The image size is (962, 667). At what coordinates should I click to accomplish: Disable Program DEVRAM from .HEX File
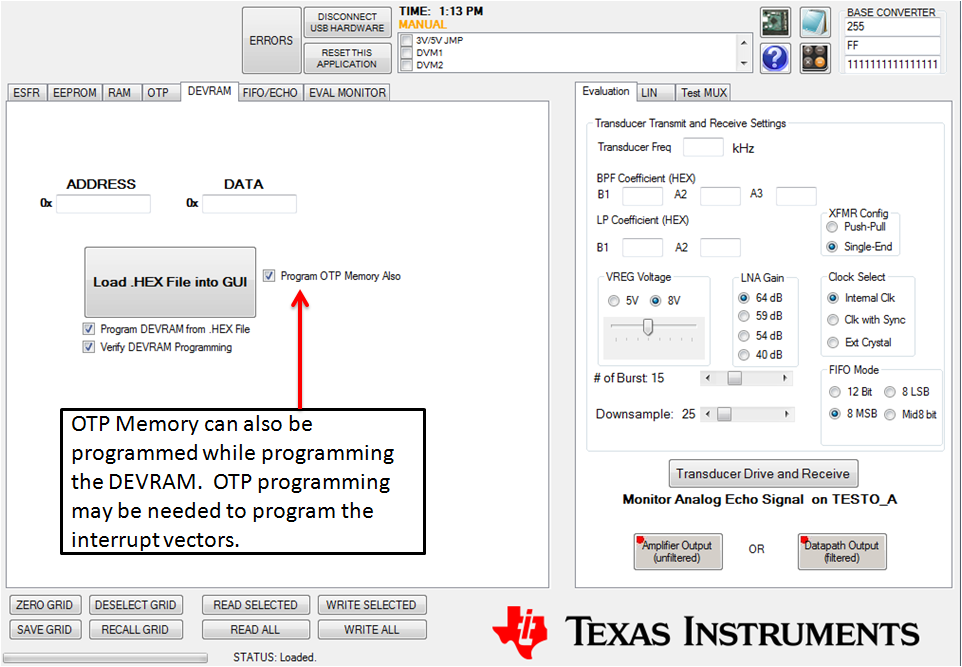click(x=89, y=329)
